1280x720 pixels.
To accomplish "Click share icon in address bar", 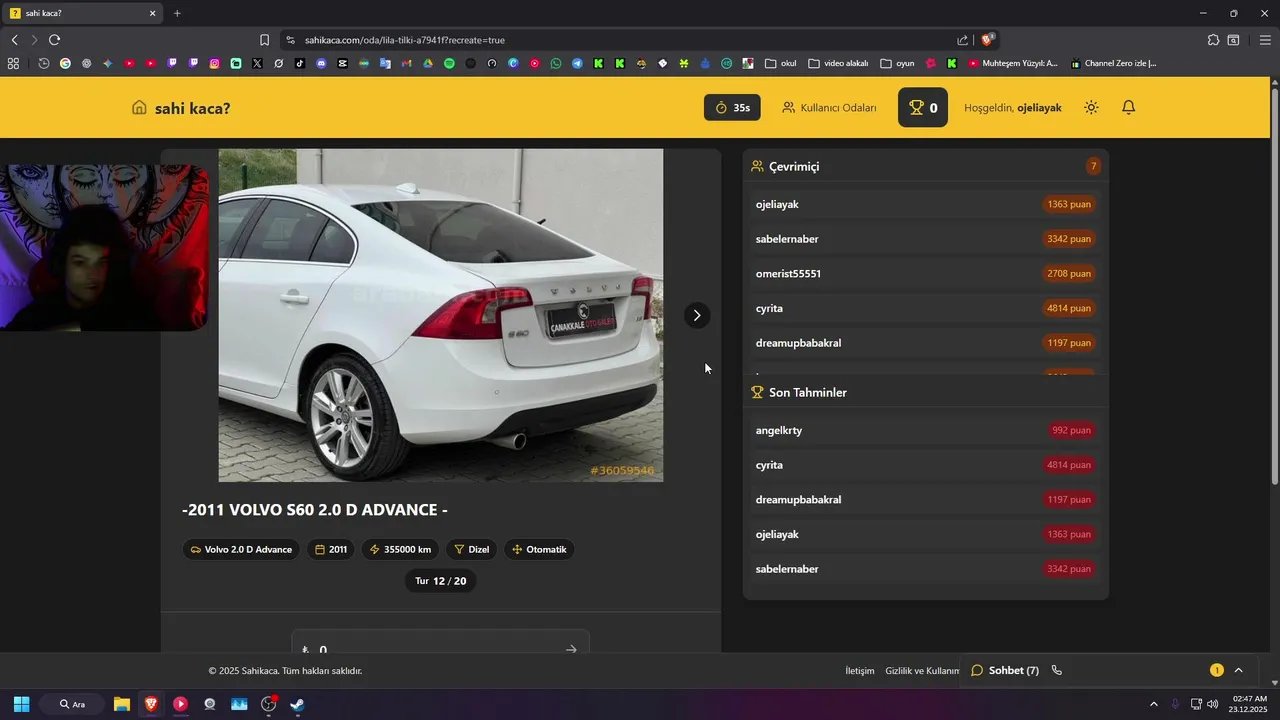I will click(x=962, y=40).
